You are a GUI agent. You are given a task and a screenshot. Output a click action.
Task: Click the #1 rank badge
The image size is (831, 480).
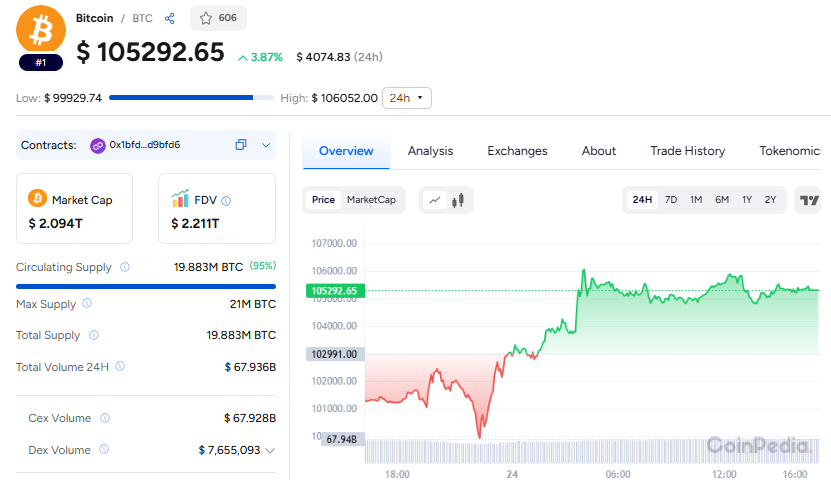click(41, 63)
